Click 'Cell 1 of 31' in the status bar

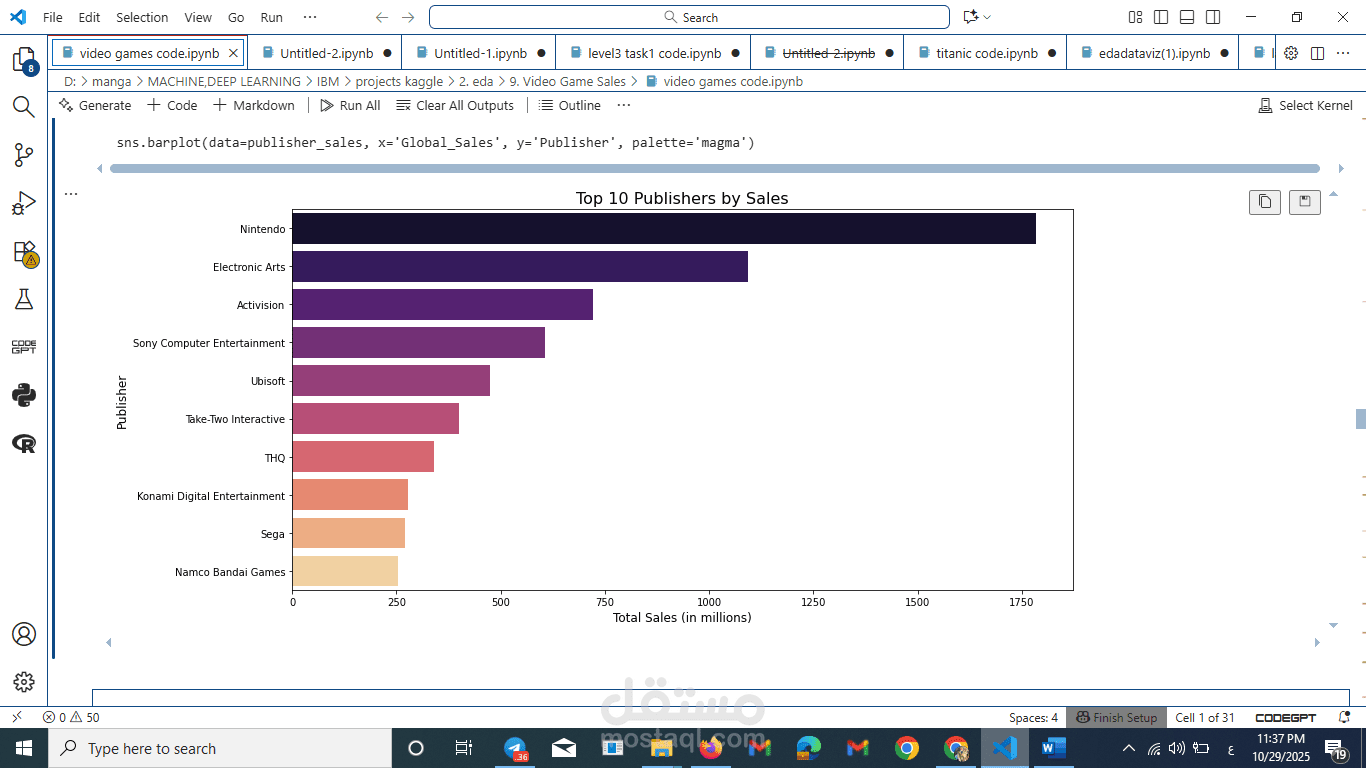[1205, 717]
